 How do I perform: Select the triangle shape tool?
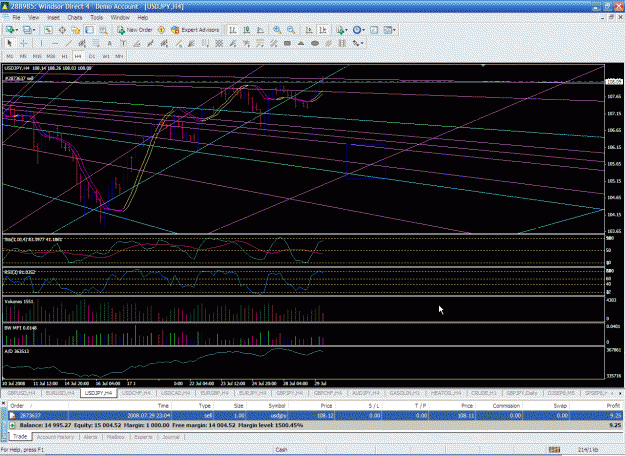[x=301, y=43]
